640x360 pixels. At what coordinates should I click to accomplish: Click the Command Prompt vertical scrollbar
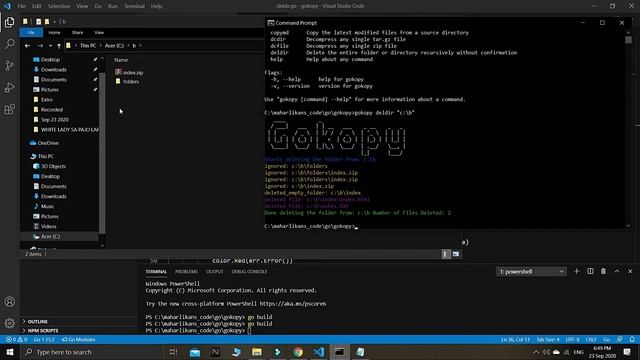[x=629, y=129]
